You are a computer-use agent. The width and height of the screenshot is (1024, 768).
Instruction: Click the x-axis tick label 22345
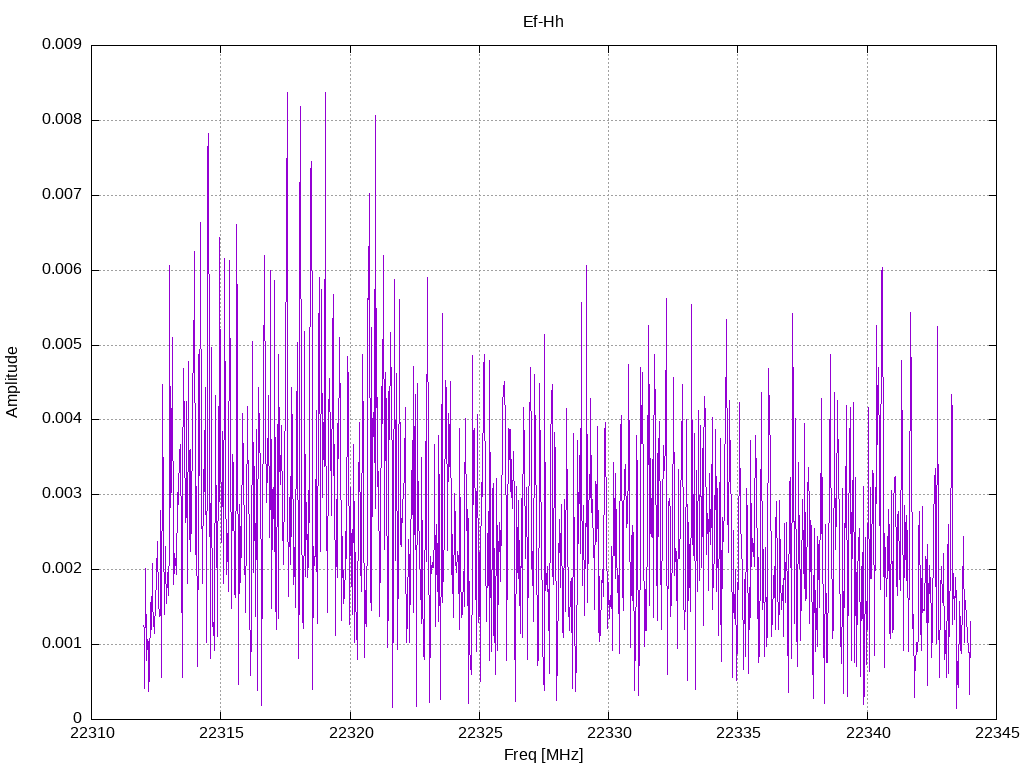coord(997,733)
